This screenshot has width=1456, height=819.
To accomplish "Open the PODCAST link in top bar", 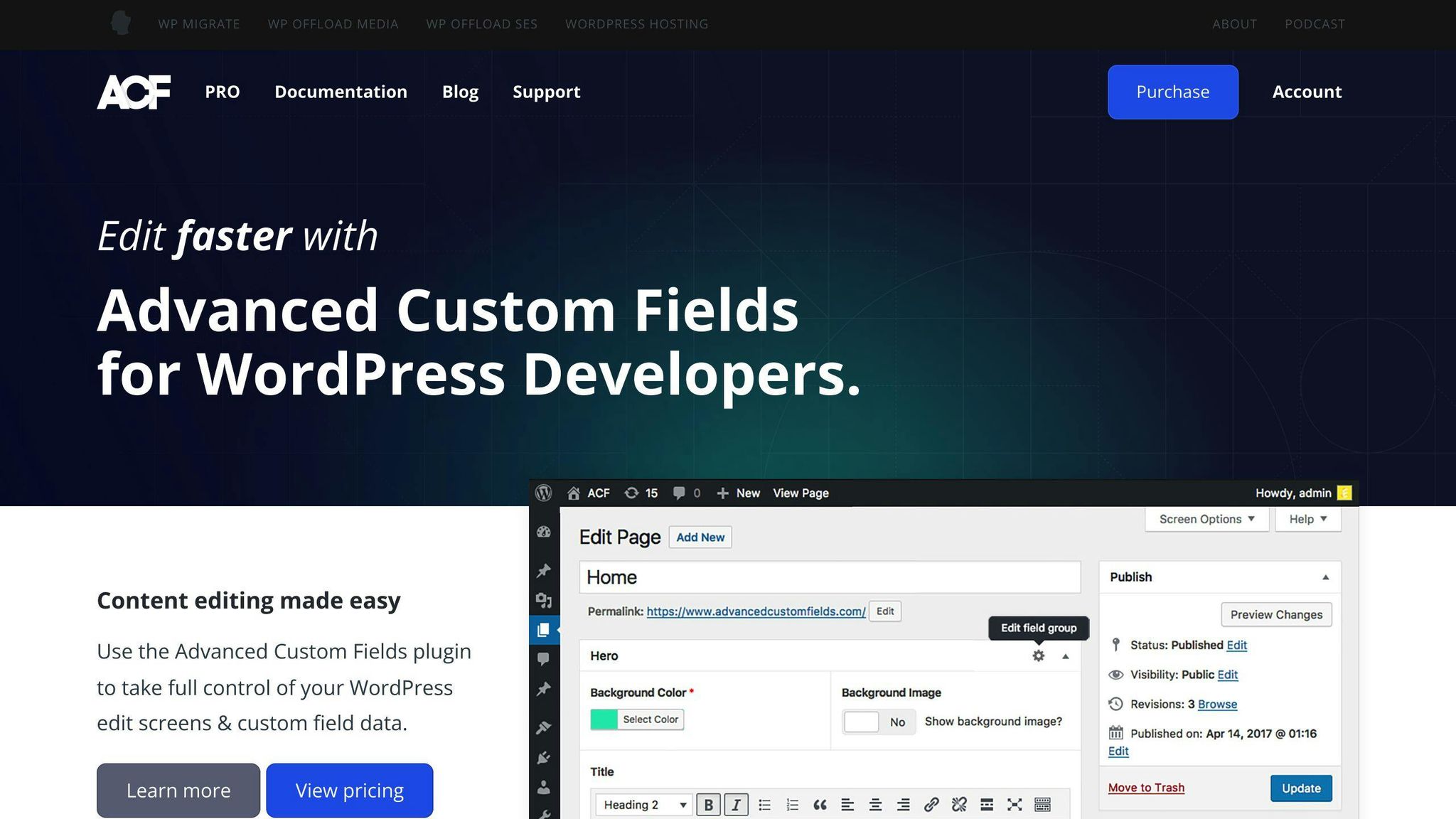I will 1315,24.
